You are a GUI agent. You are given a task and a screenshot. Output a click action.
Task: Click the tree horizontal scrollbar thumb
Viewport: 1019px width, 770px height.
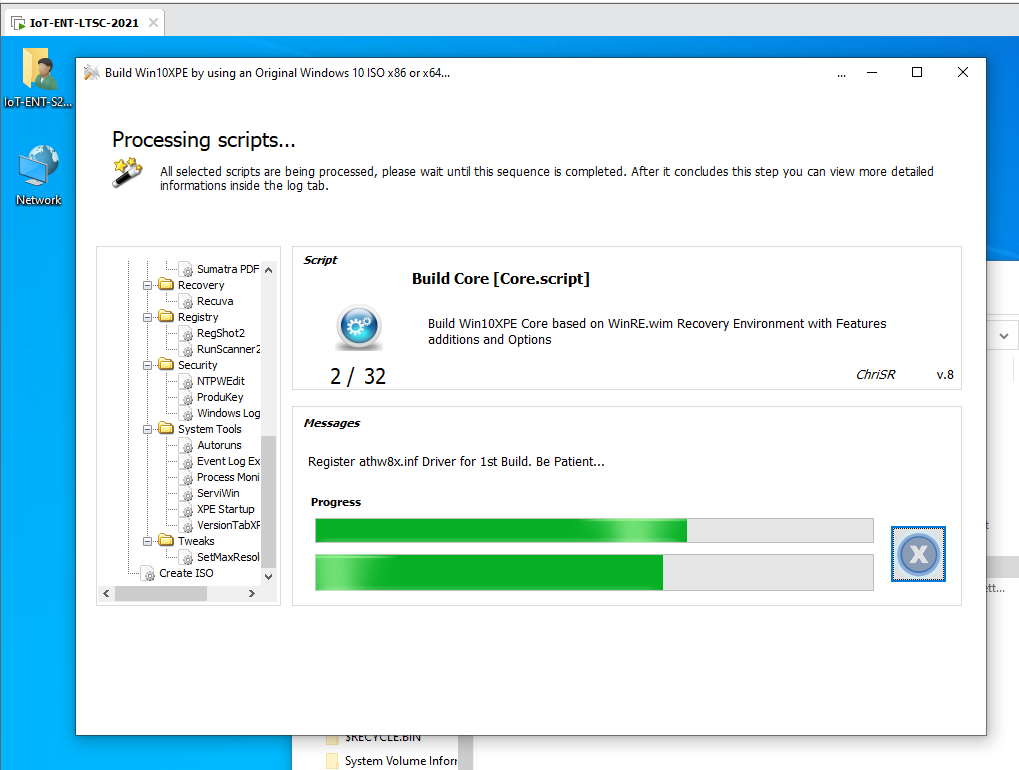(x=161, y=593)
